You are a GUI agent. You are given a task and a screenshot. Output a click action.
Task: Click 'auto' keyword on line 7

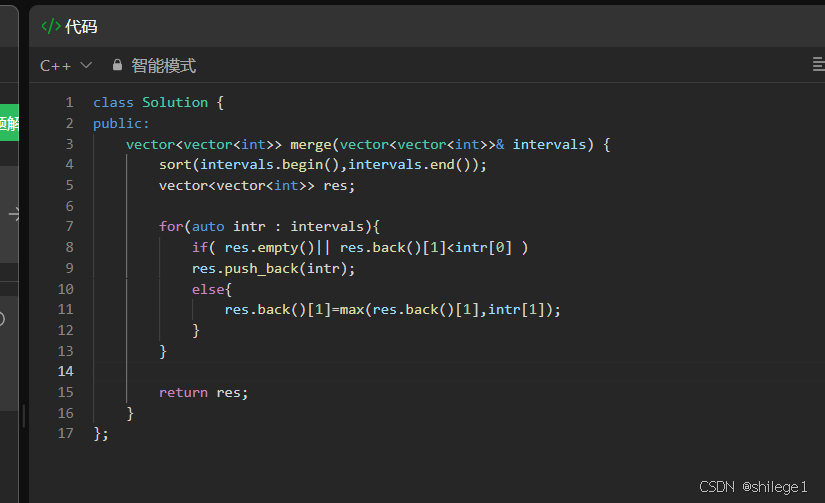click(208, 227)
